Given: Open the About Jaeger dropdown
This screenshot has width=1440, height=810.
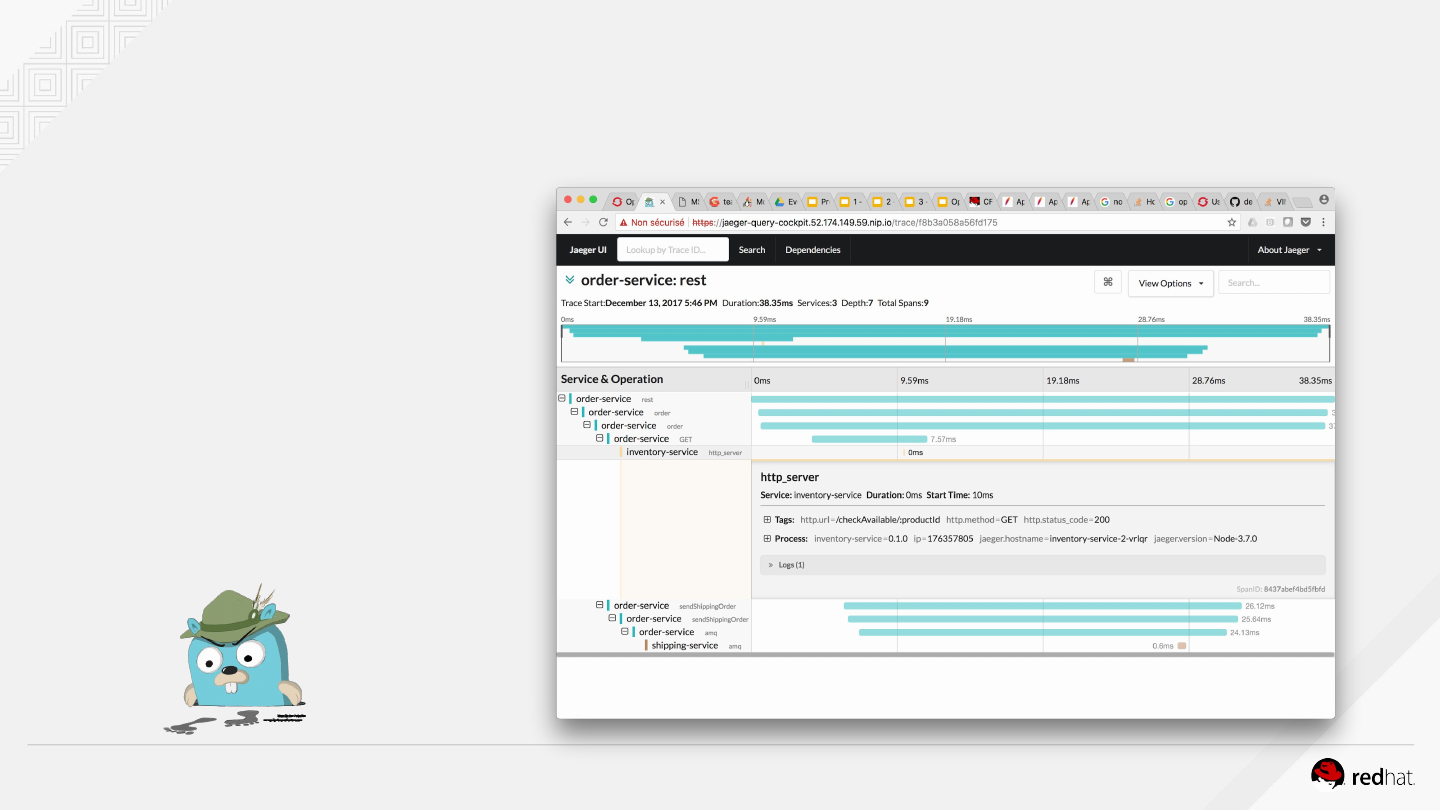Looking at the screenshot, I should coord(1290,250).
